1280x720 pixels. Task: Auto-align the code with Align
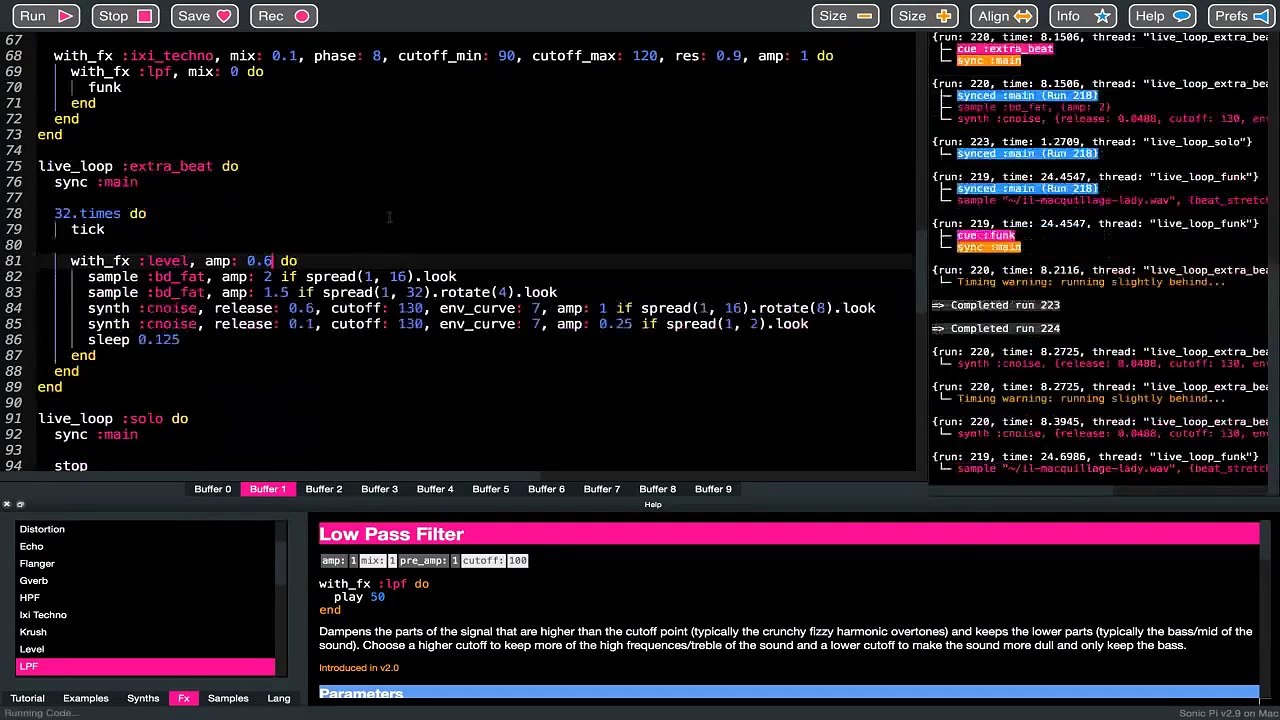click(x=1005, y=16)
